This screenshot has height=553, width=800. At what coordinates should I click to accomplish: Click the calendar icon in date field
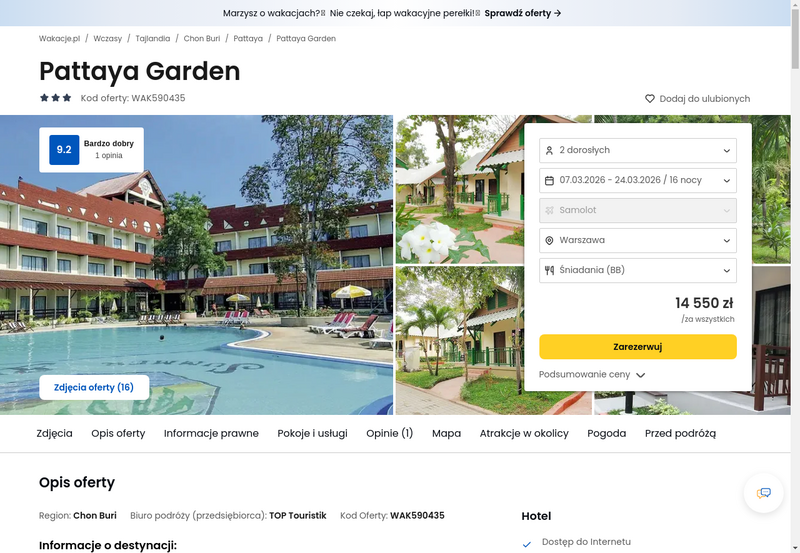pyautogui.click(x=549, y=181)
